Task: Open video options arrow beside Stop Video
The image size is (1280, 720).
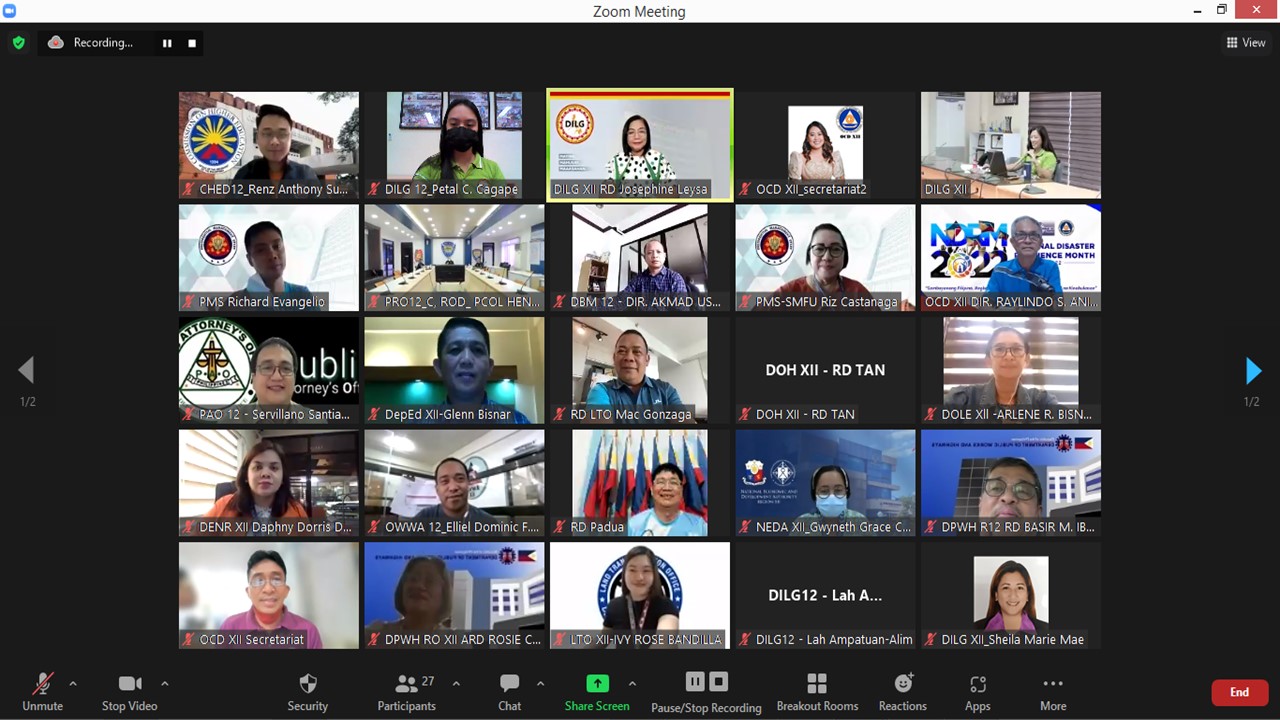Action: tap(165, 684)
